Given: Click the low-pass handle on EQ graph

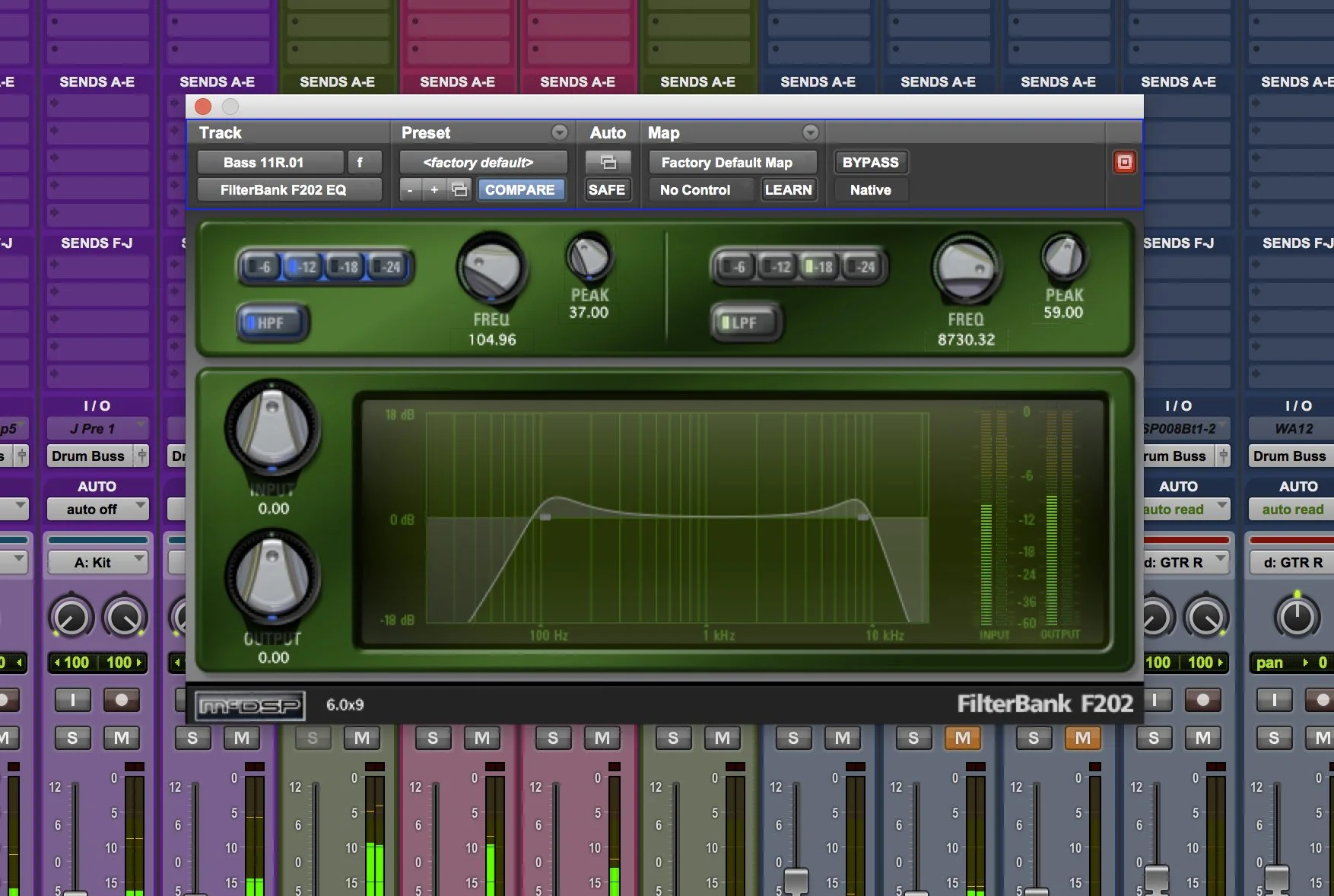Looking at the screenshot, I should point(863,517).
